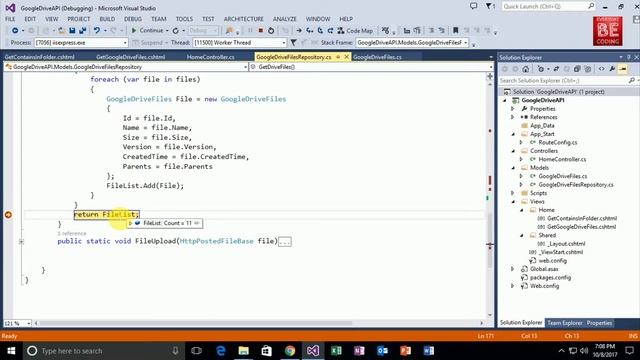Click the navigate backward icon
Screen dimensions: 640x360
coord(15,31)
